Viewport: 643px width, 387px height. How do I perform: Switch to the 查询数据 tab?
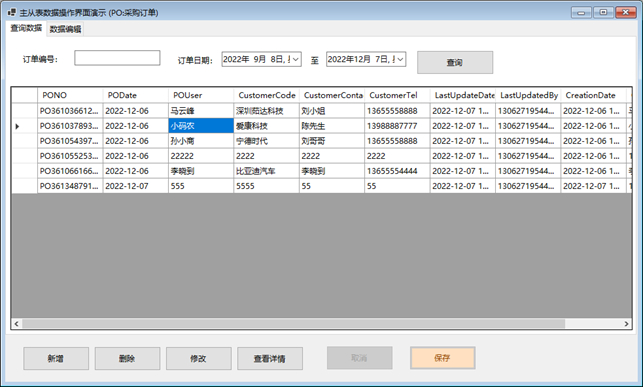pos(26,28)
